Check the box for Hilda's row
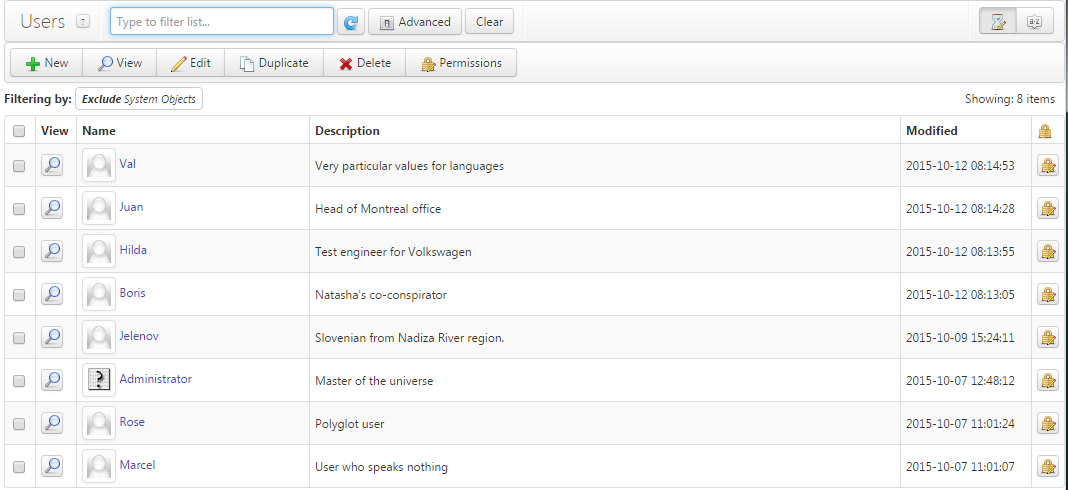 19,251
